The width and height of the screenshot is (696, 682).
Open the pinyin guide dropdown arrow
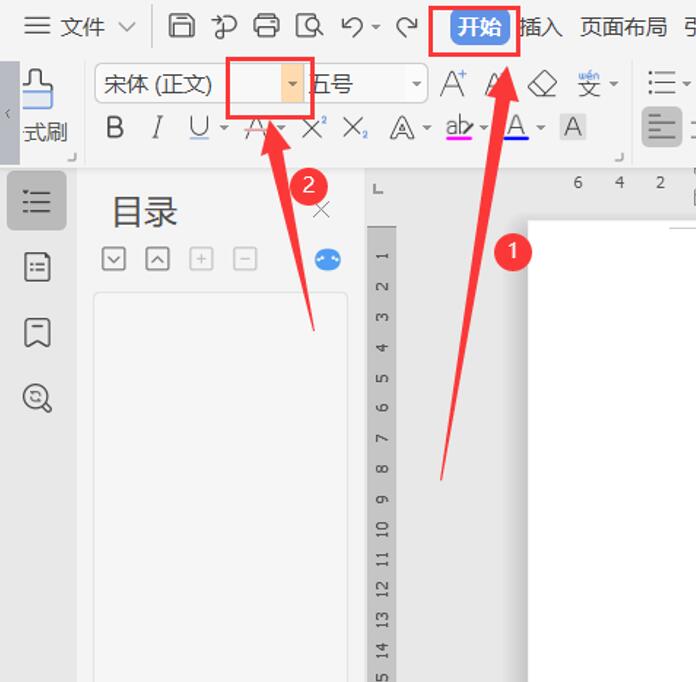pyautogui.click(x=614, y=83)
